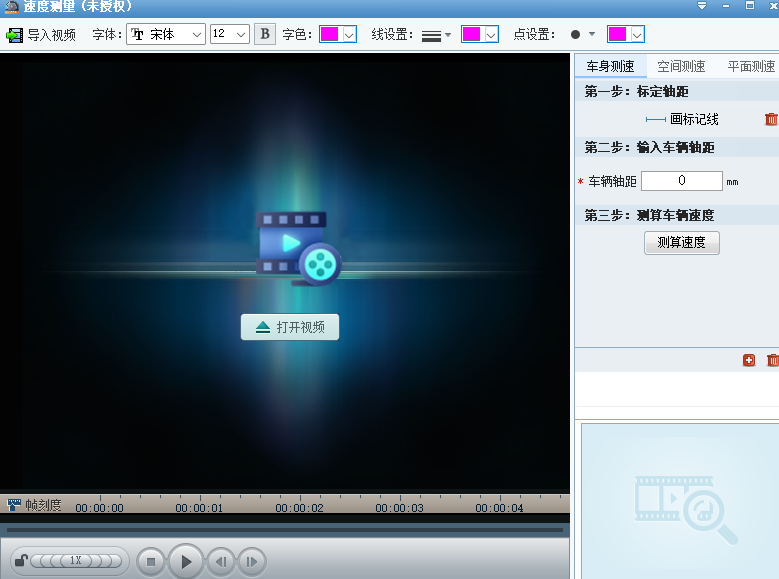779x579 pixels.
Task: Click the play button in playback controls
Action: 186,562
